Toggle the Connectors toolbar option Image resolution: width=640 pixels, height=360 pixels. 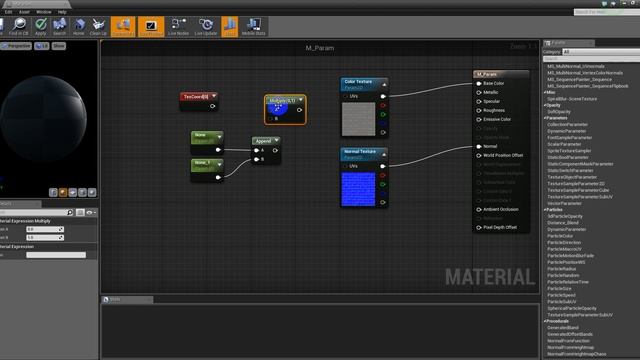[x=123, y=27]
